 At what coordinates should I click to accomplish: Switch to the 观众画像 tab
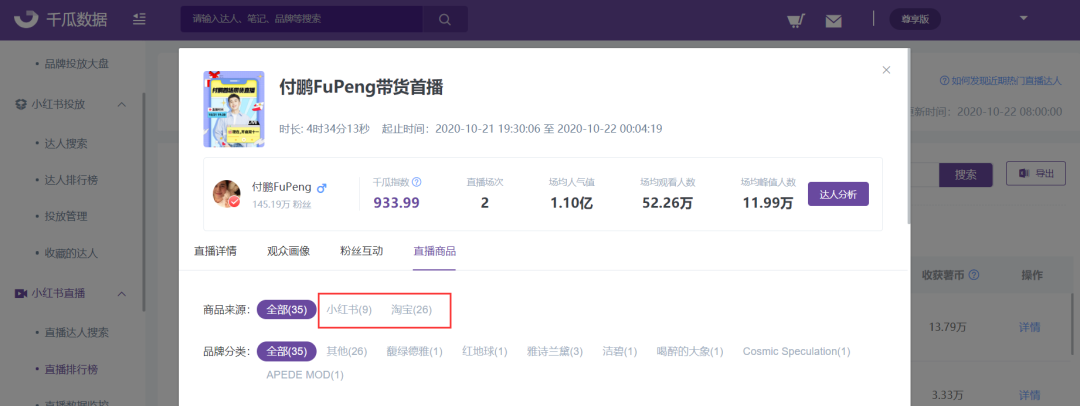click(289, 251)
